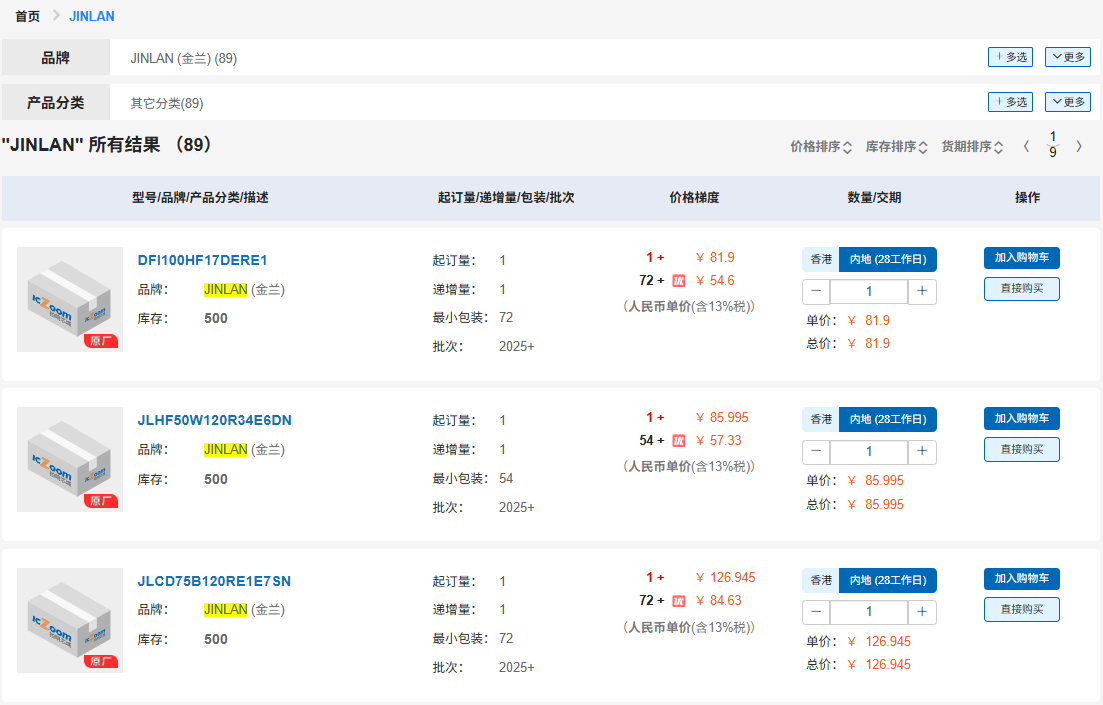Click the ¥ 84.63 tier price
This screenshot has height=705, width=1103.
(x=719, y=600)
